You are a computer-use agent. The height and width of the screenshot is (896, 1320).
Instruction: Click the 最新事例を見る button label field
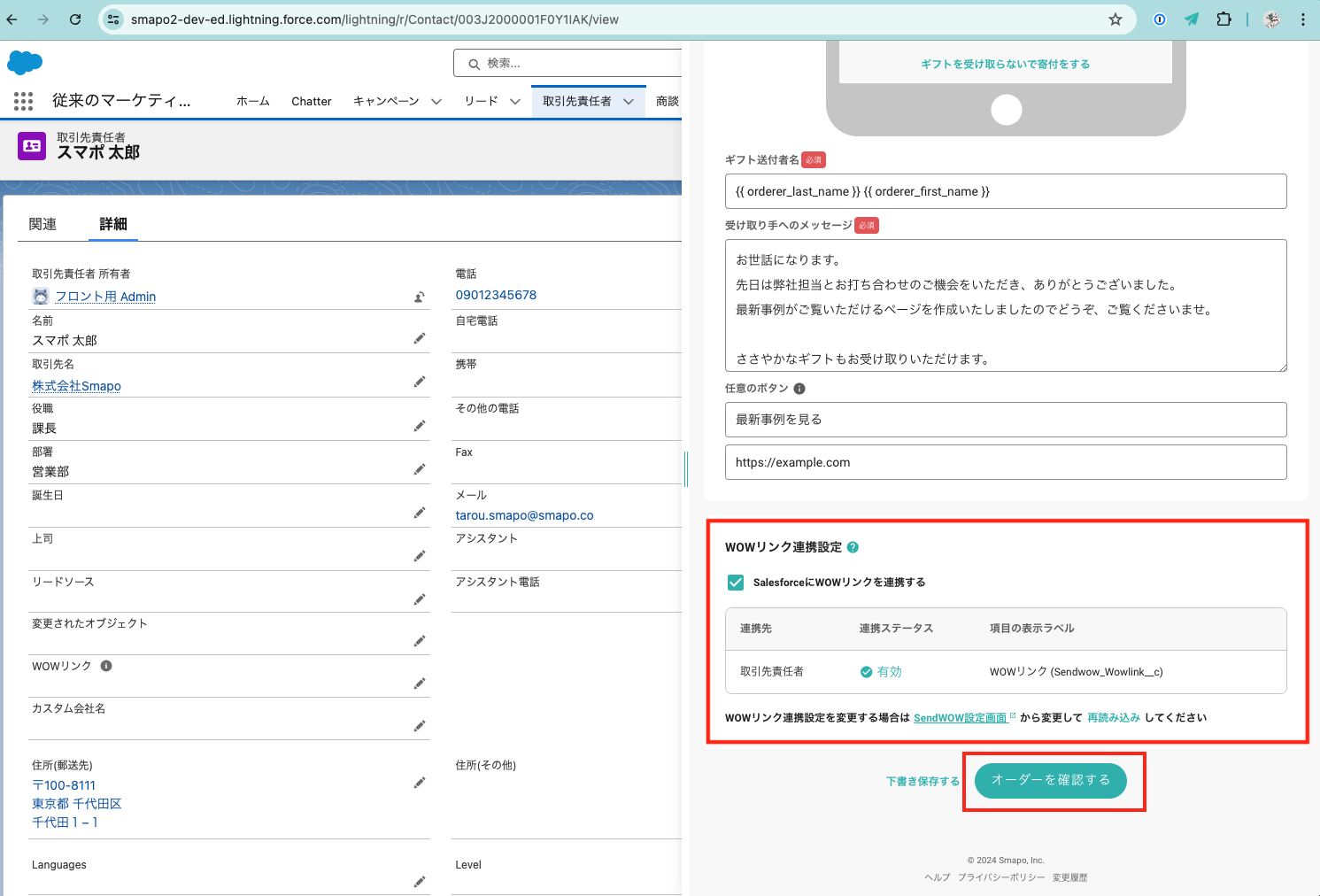pos(1006,420)
